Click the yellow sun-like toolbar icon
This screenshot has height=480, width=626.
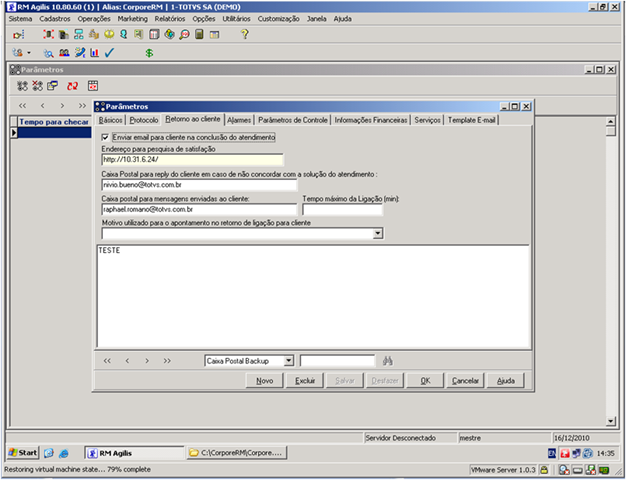tap(109, 34)
